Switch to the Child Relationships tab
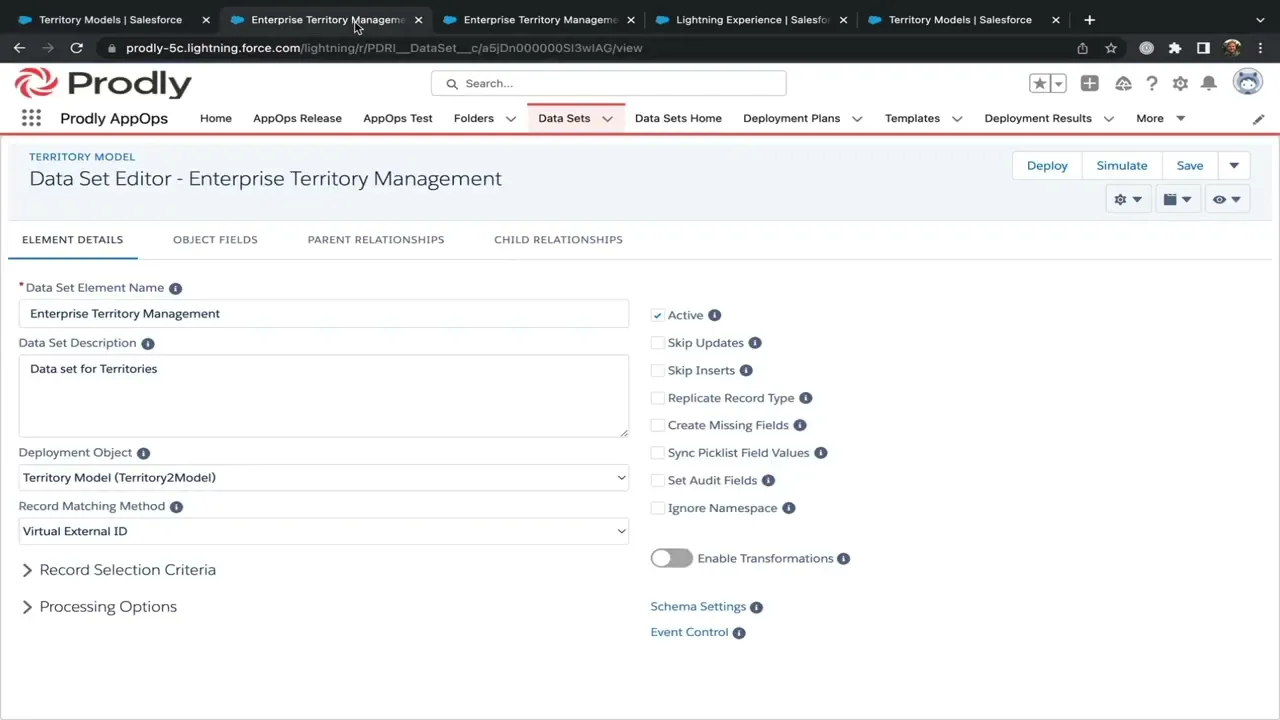1280x720 pixels. (558, 240)
